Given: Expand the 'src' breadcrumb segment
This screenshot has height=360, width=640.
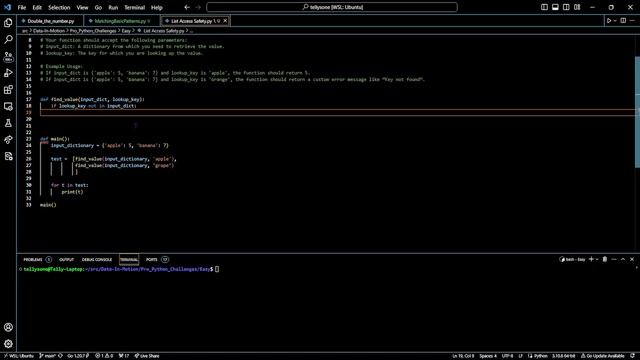Looking at the screenshot, I should point(25,31).
